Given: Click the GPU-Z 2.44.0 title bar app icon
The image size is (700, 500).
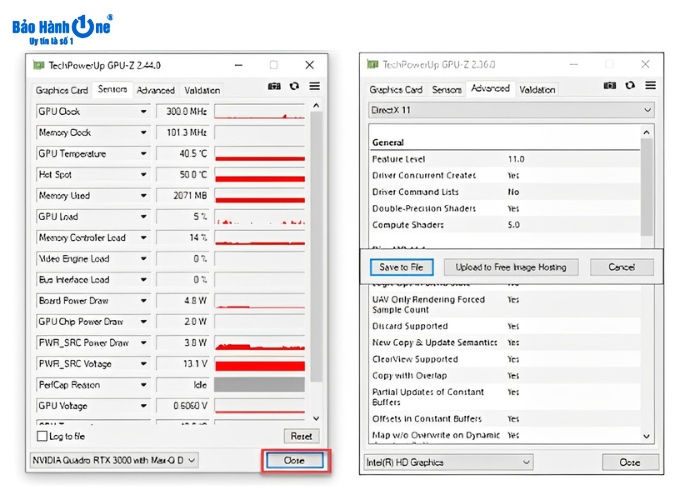Looking at the screenshot, I should click(39, 65).
